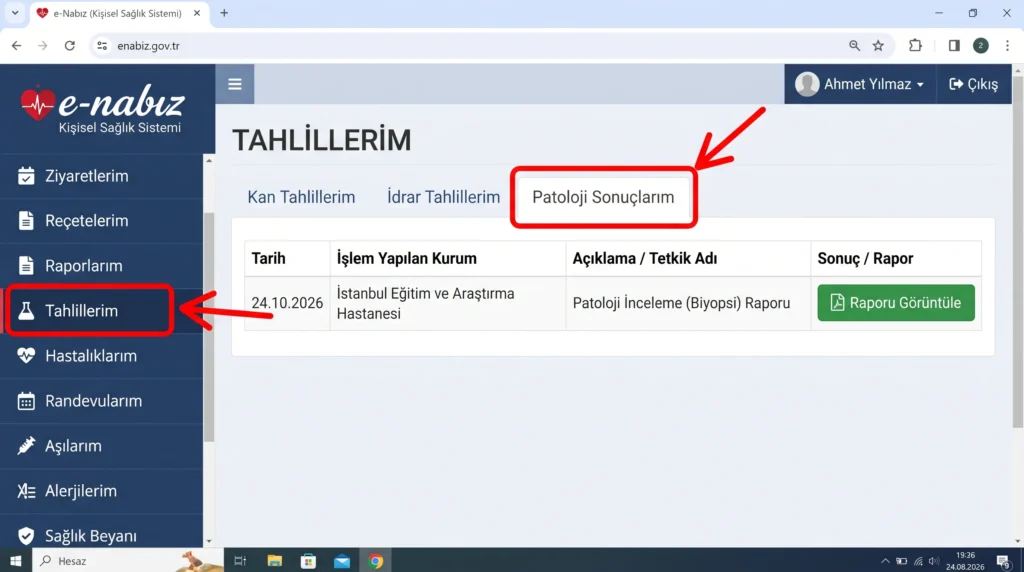Reload the enabiz.gov.tr page
Viewport: 1024px width, 572px height.
tap(69, 46)
